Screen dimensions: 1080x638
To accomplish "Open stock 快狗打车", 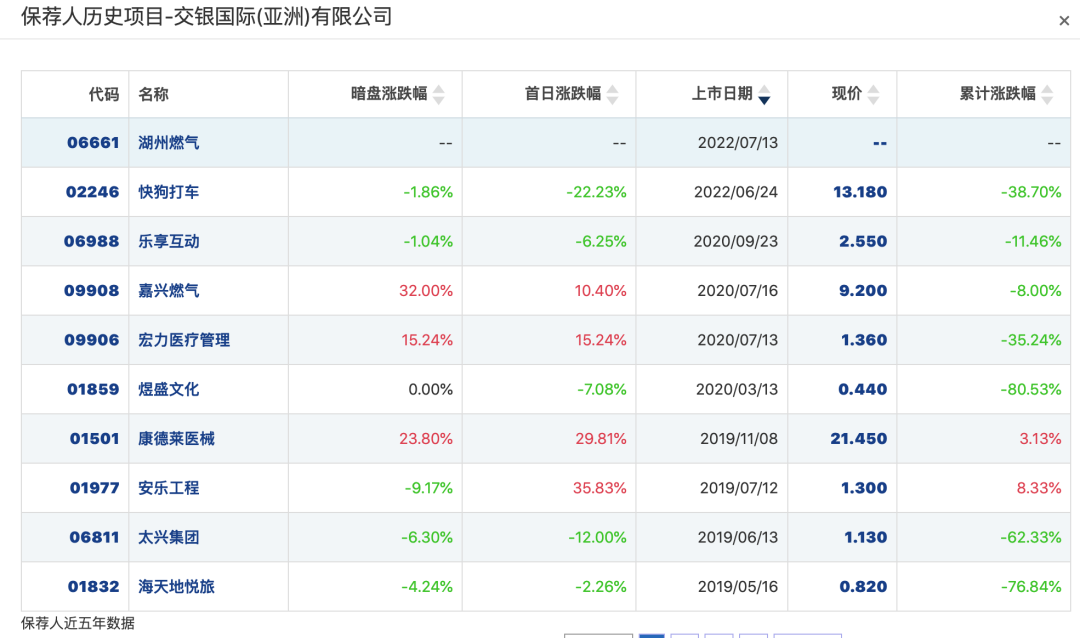I will coord(169,191).
